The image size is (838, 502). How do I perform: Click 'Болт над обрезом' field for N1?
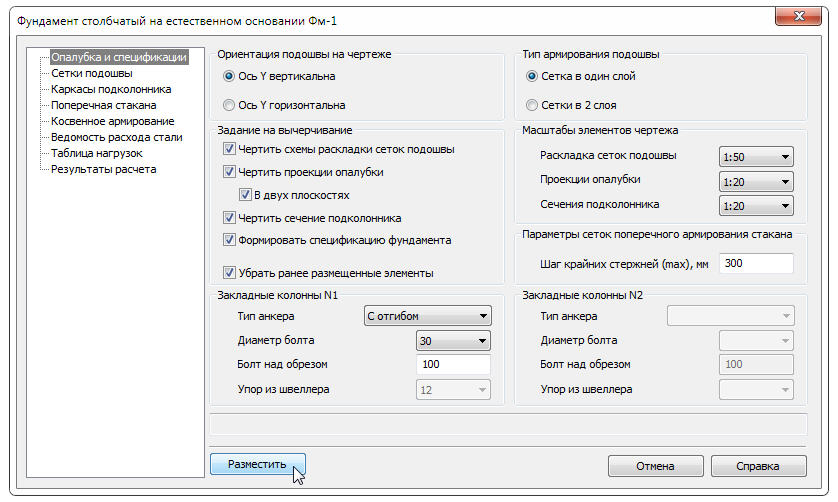coord(453,365)
